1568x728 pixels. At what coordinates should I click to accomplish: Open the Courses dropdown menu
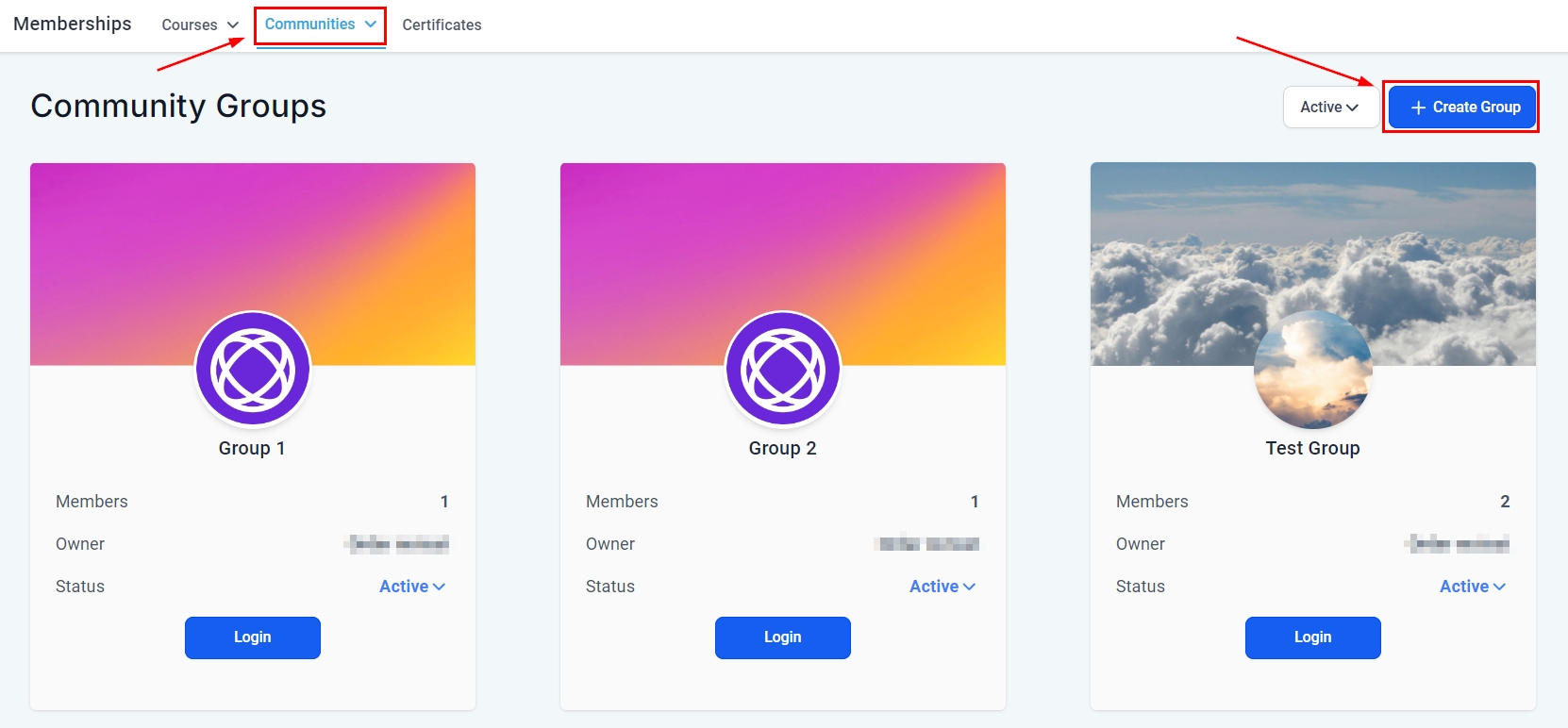[200, 25]
